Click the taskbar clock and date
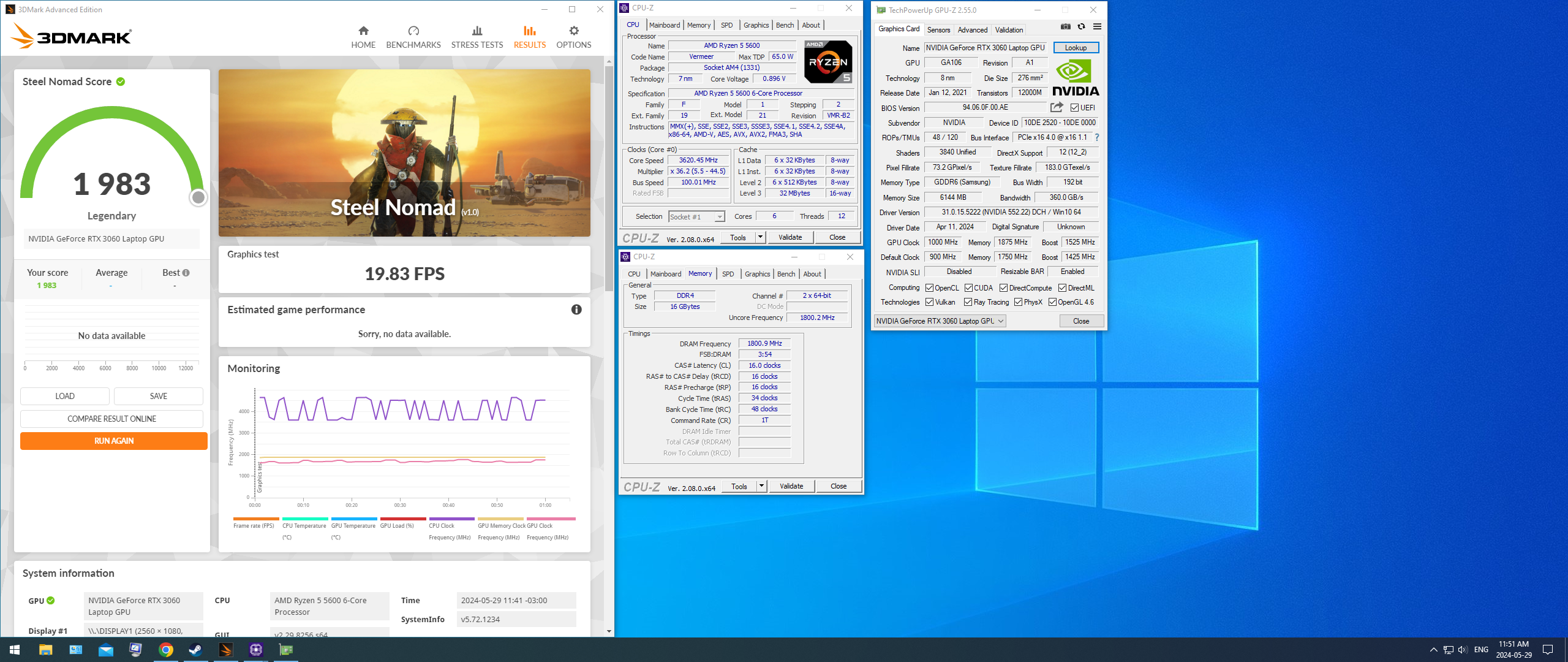Screen dimensions: 1568x662 click(1513, 650)
